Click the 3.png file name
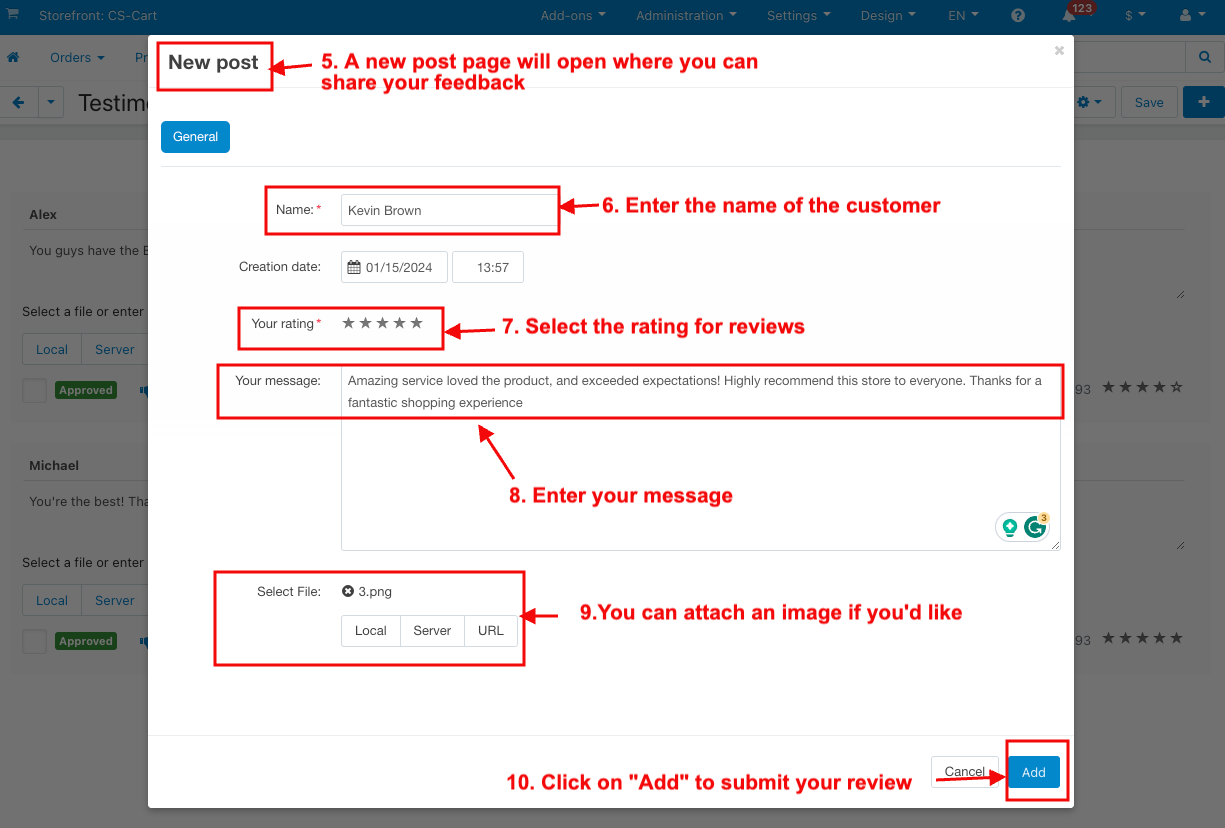The image size is (1225, 828). pyautogui.click(x=375, y=591)
